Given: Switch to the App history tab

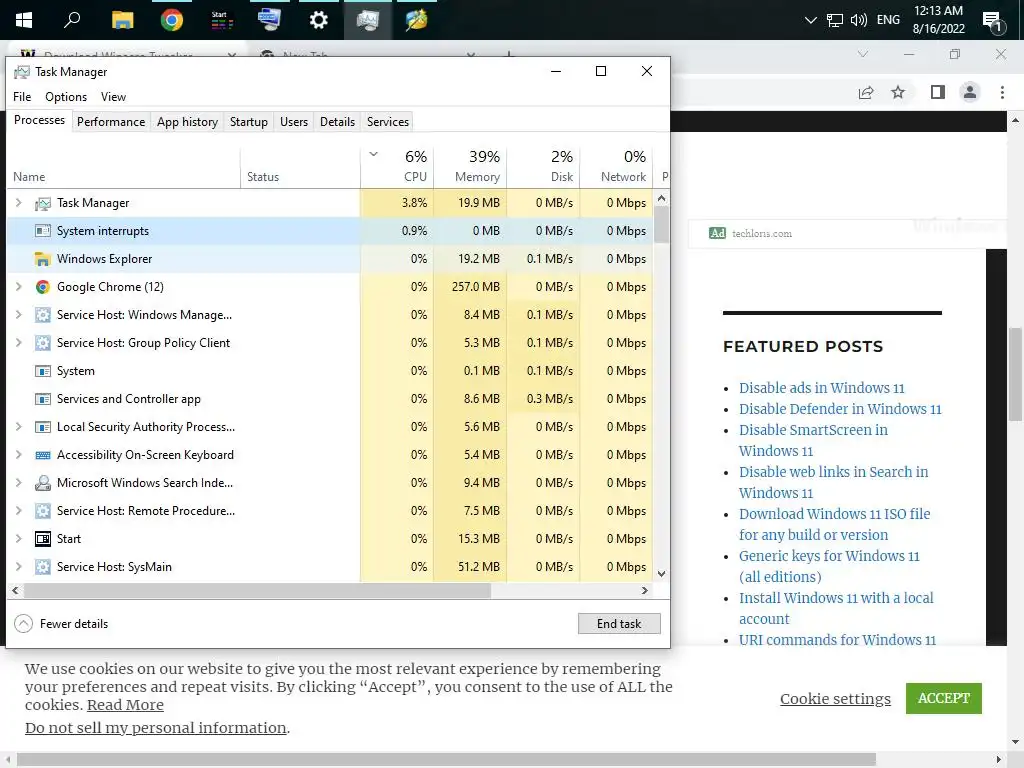Looking at the screenshot, I should pyautogui.click(x=187, y=122).
